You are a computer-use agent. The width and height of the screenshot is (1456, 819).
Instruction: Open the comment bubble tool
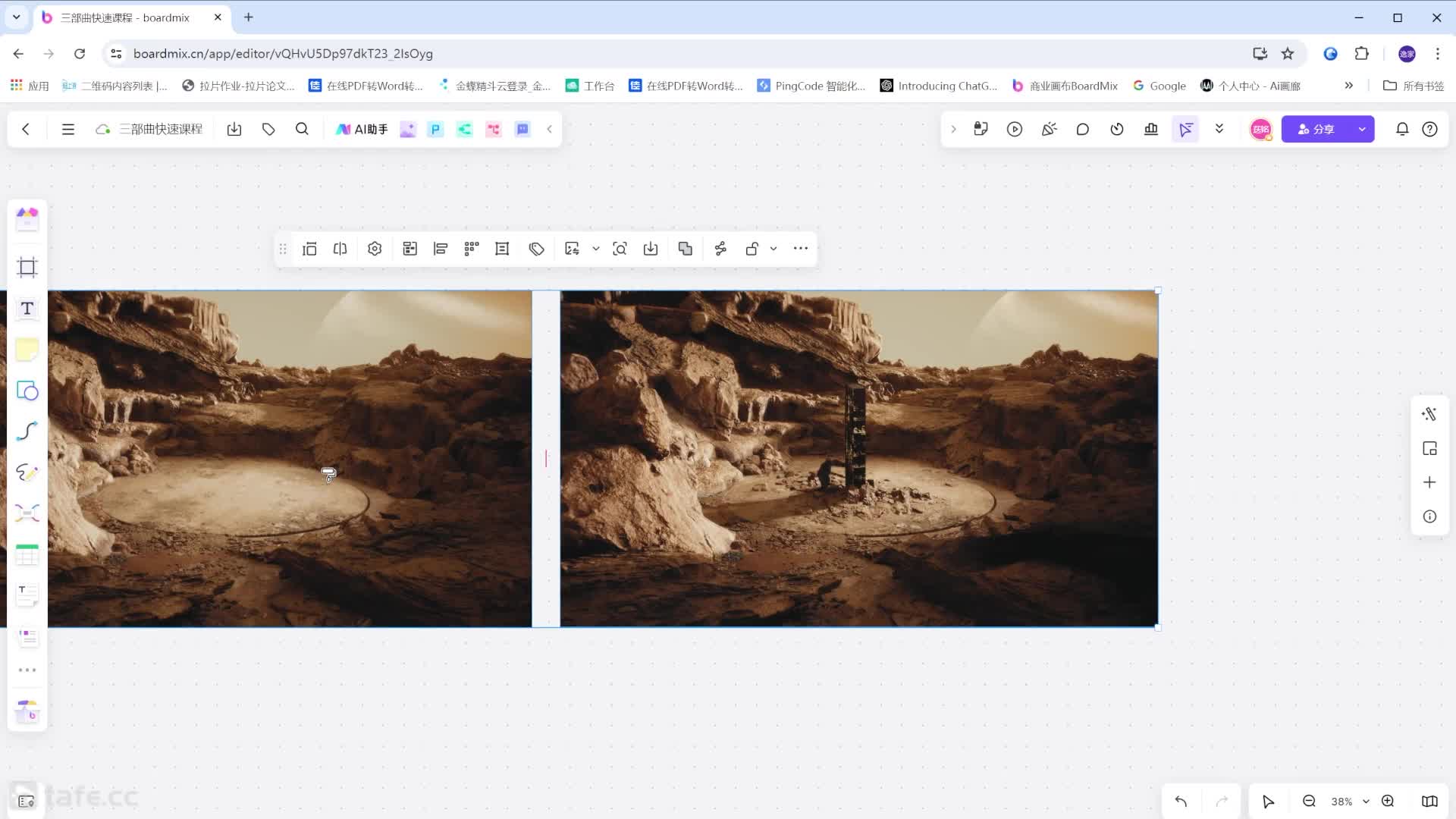pyautogui.click(x=1083, y=130)
